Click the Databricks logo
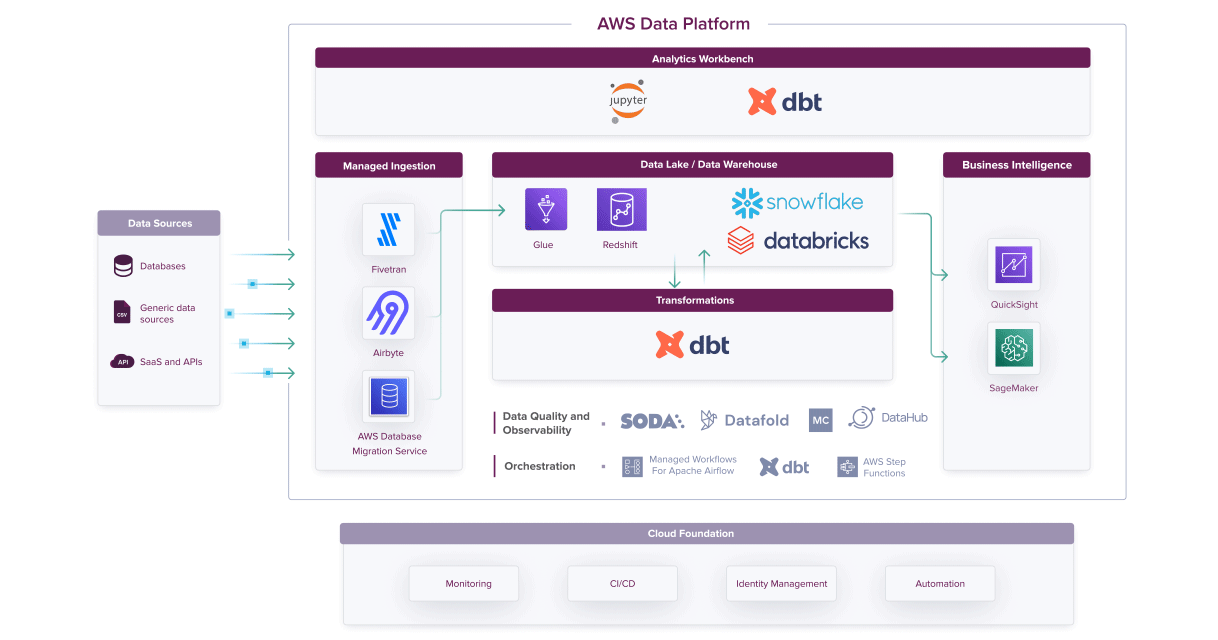Image resolution: width=1218 pixels, height=640 pixels. pyautogui.click(x=797, y=240)
